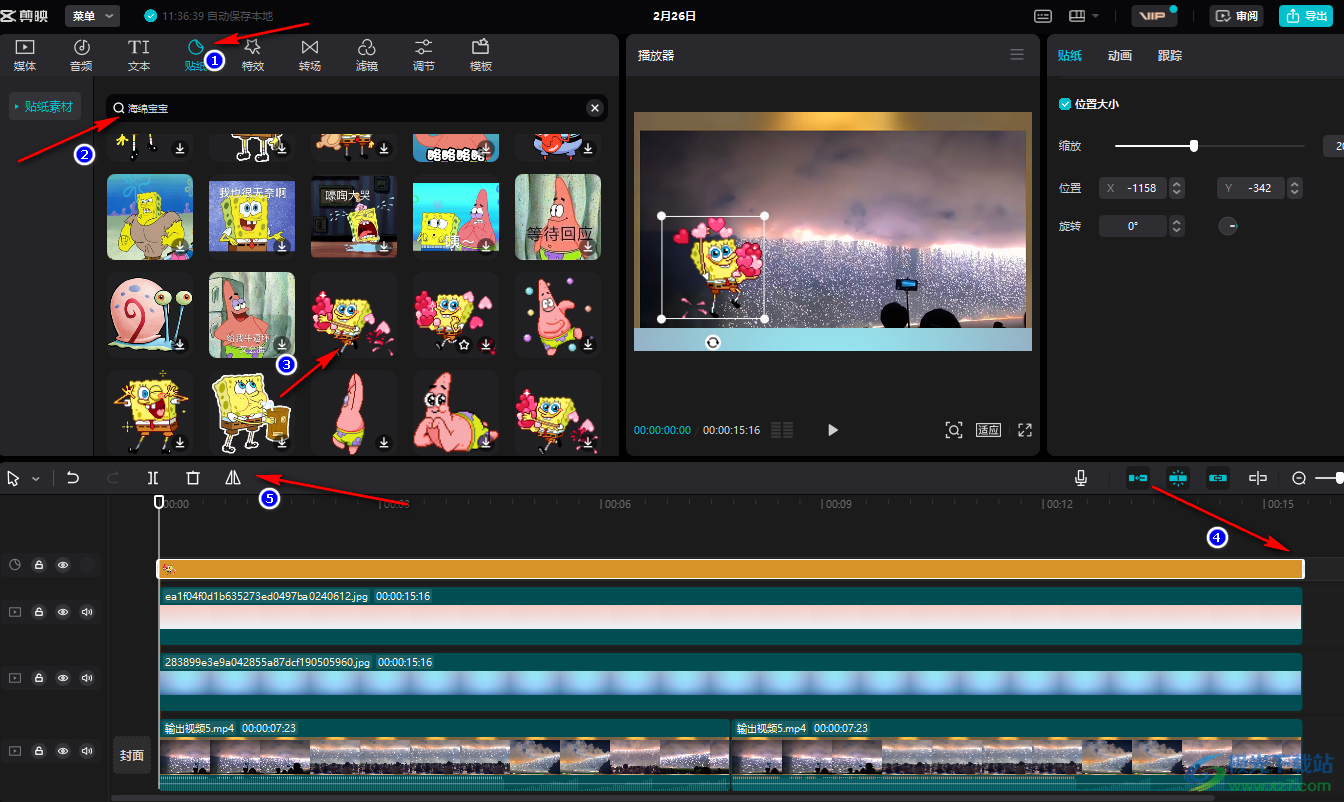
Task: Select the pointer selection tool
Action: (13, 478)
